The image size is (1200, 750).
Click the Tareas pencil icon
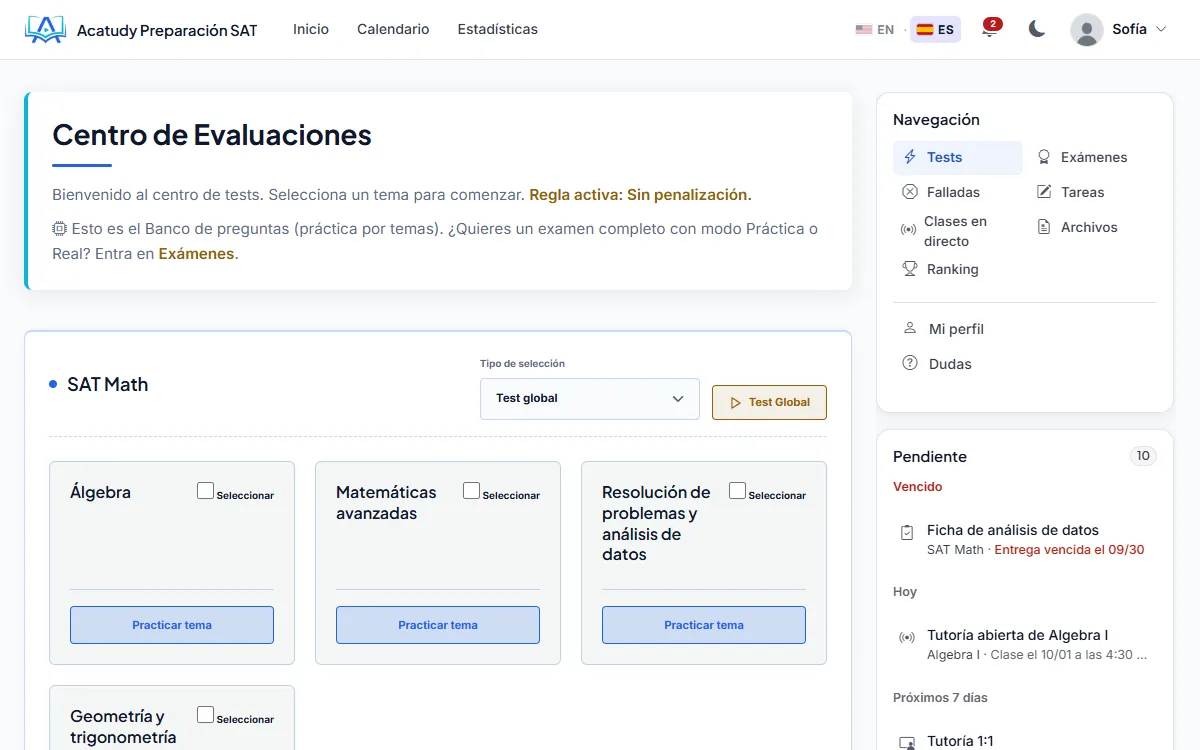coord(1044,192)
